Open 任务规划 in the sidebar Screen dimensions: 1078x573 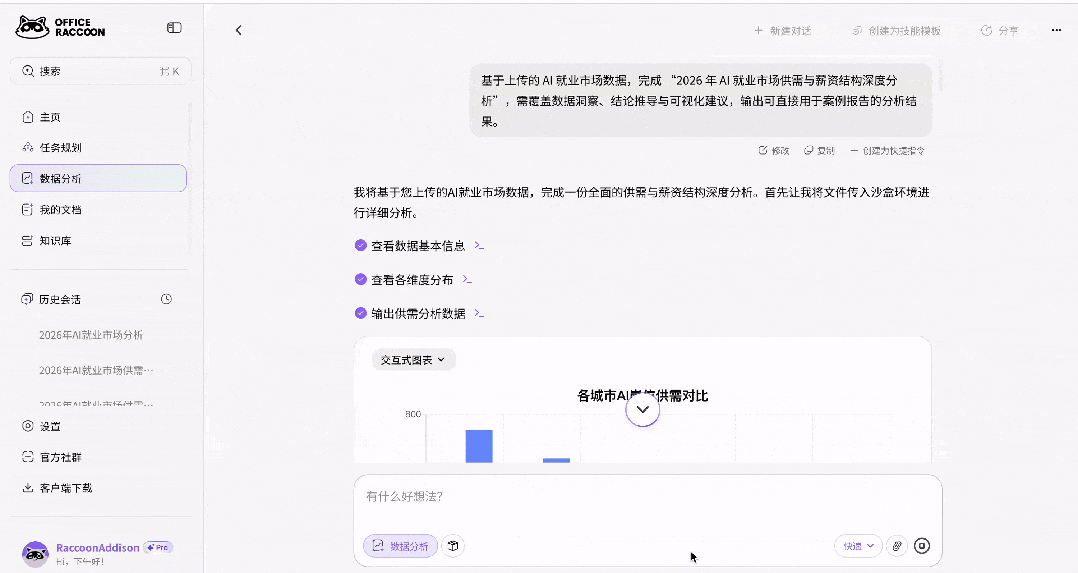pos(98,147)
